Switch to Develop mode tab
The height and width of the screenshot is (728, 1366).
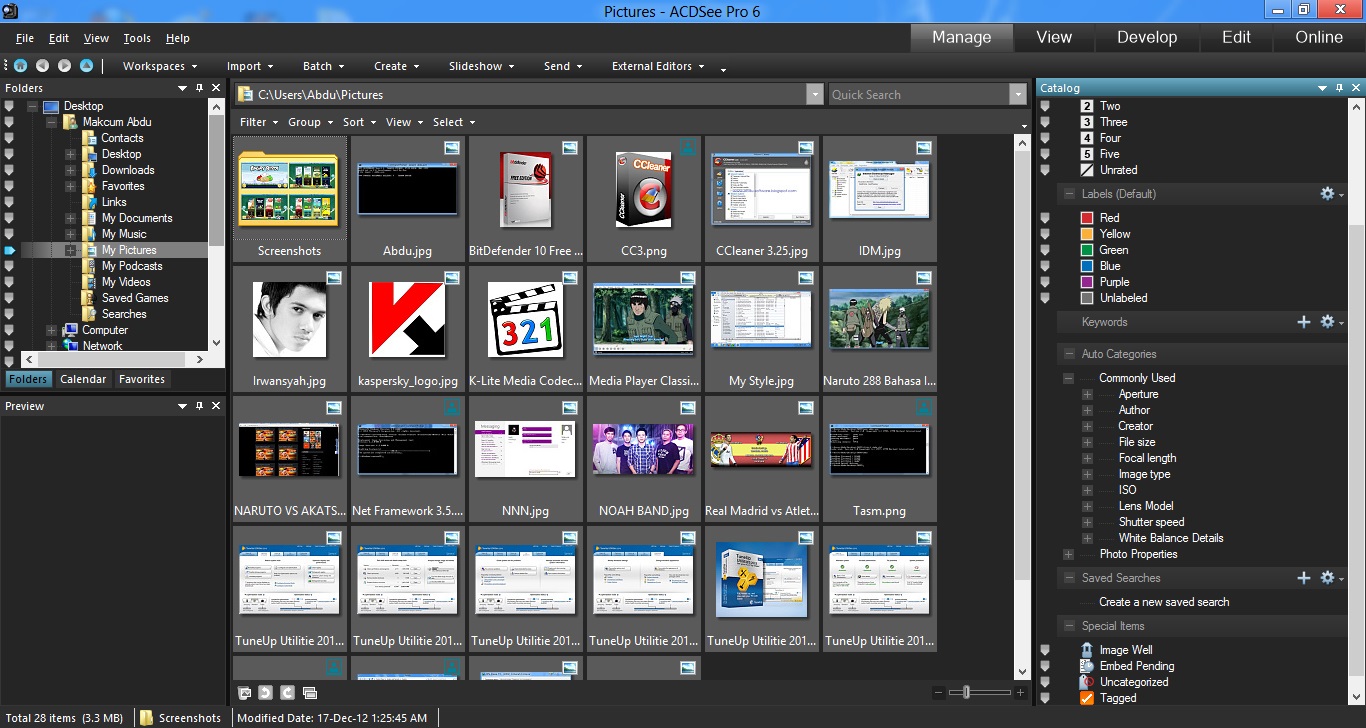(x=1147, y=37)
